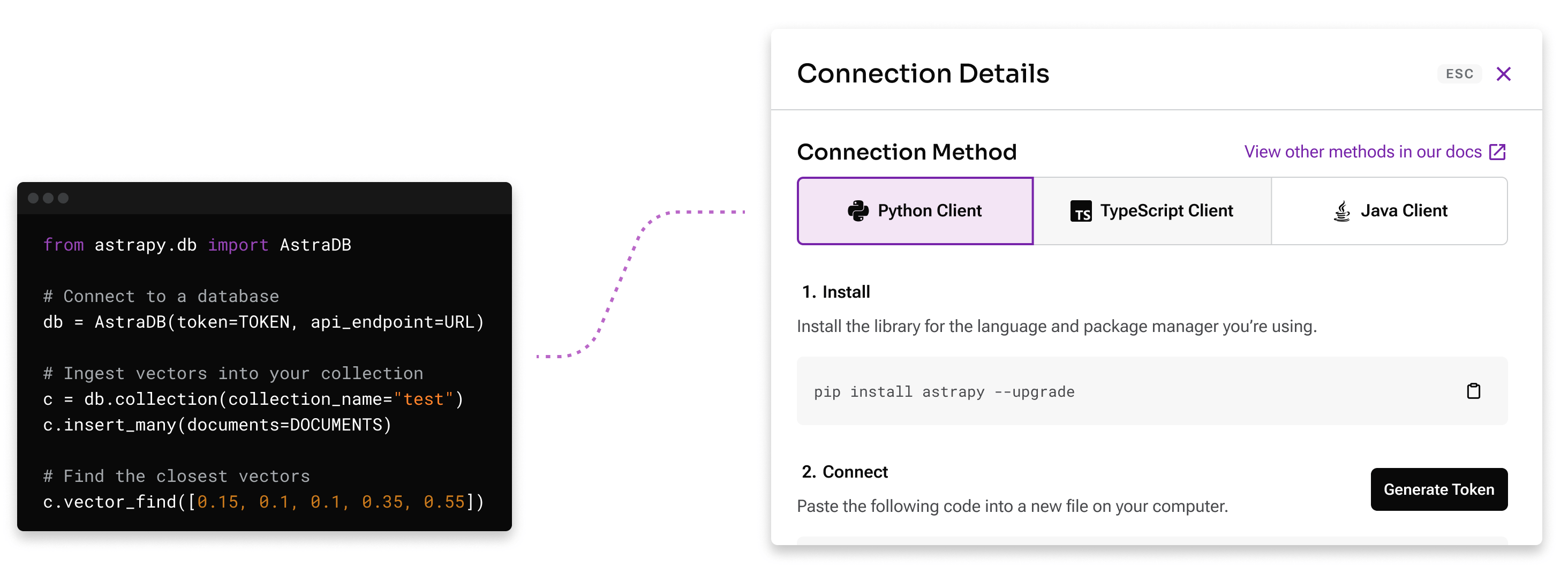1568x574 pixels.
Task: Click the TS TypeScript logo icon
Action: point(1081,211)
